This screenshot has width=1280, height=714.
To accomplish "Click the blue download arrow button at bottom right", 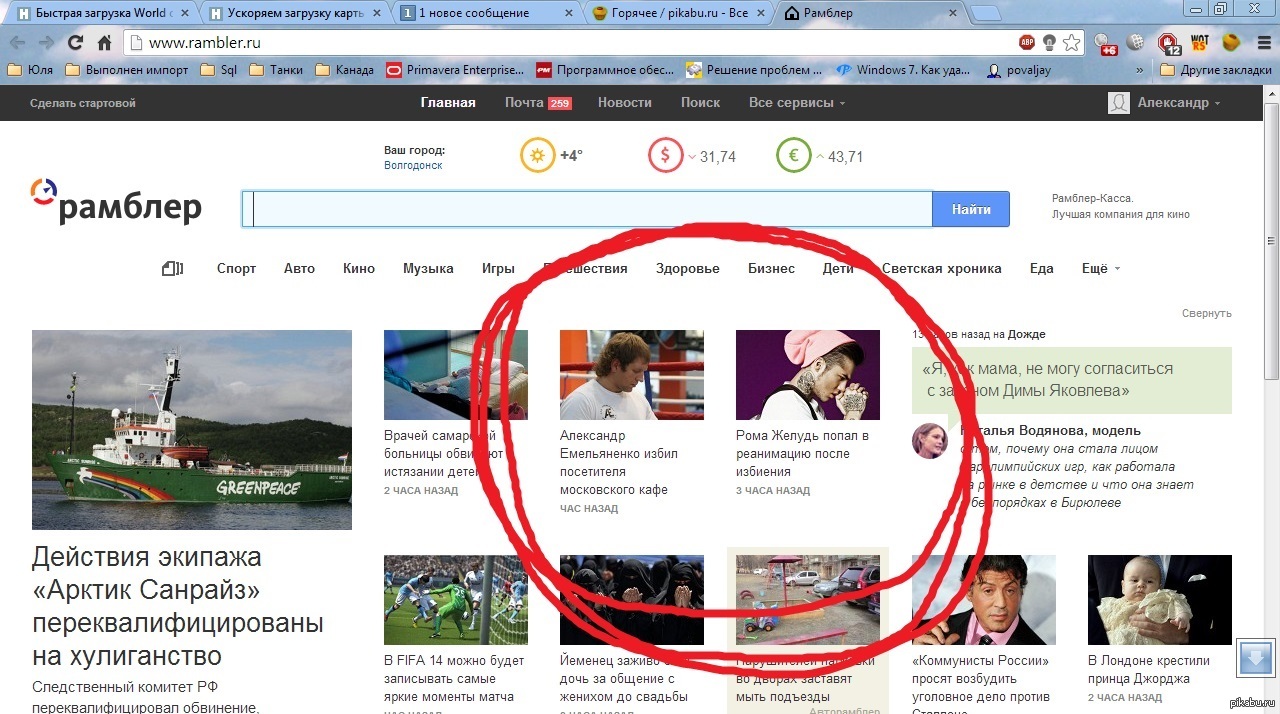I will tap(1255, 657).
